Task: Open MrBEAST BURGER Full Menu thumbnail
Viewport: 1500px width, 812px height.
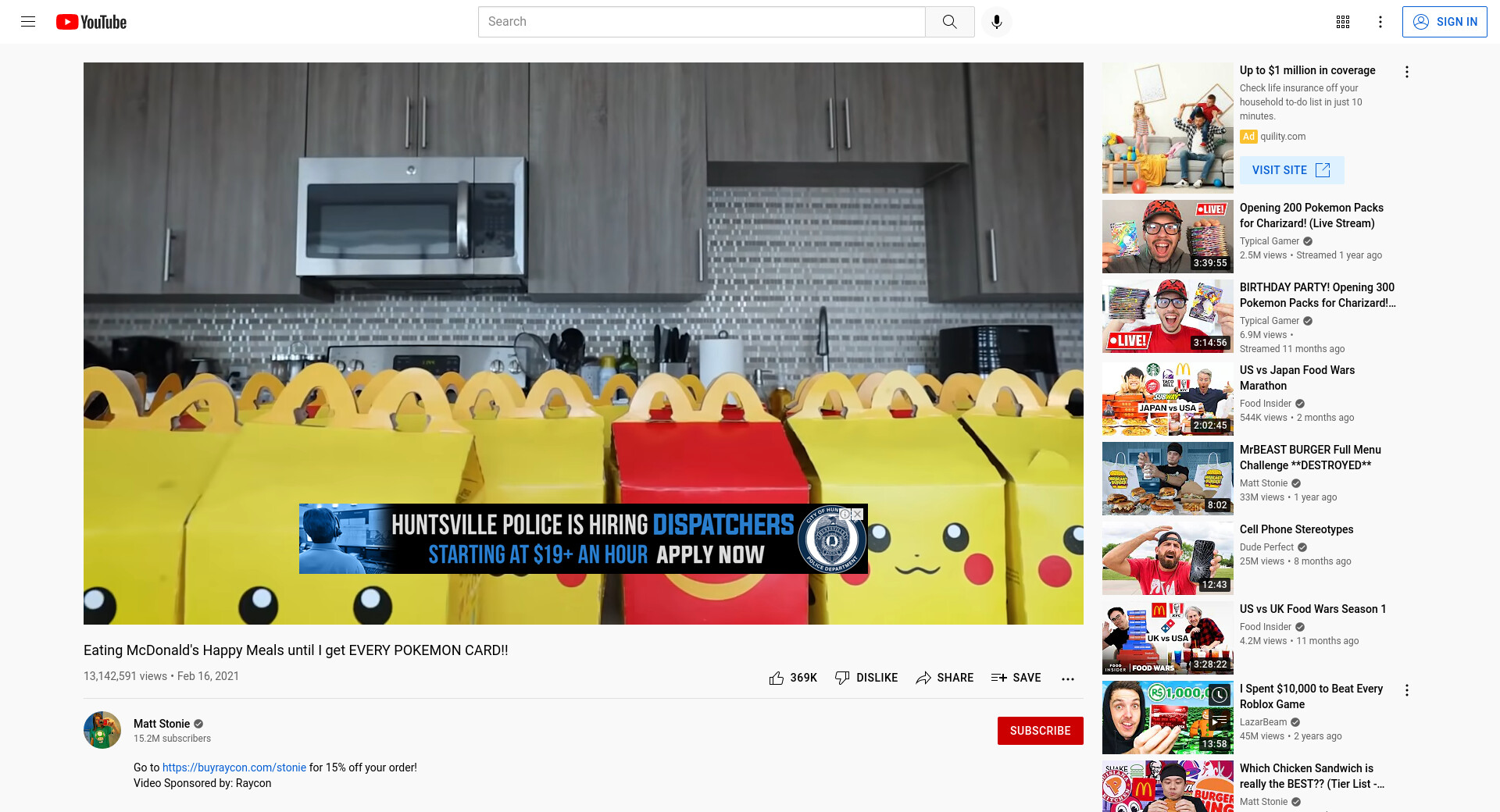Action: 1167,479
